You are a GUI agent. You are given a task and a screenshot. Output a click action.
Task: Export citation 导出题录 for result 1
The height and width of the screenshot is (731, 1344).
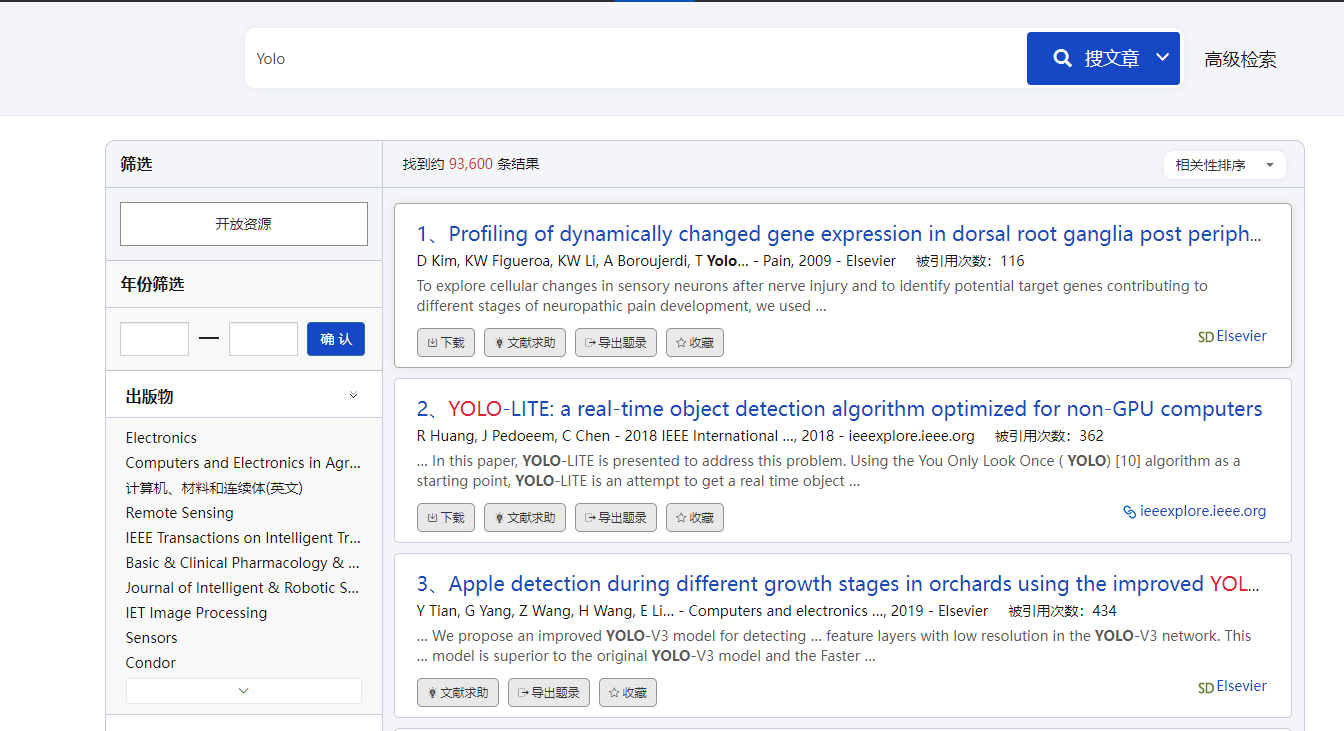(616, 342)
